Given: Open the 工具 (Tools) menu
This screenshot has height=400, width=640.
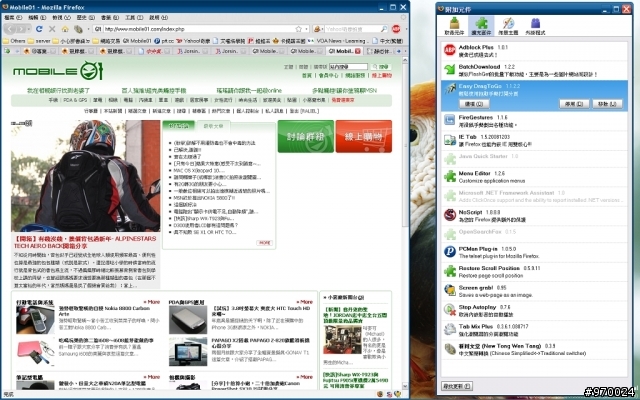Looking at the screenshot, I should pos(134,18).
